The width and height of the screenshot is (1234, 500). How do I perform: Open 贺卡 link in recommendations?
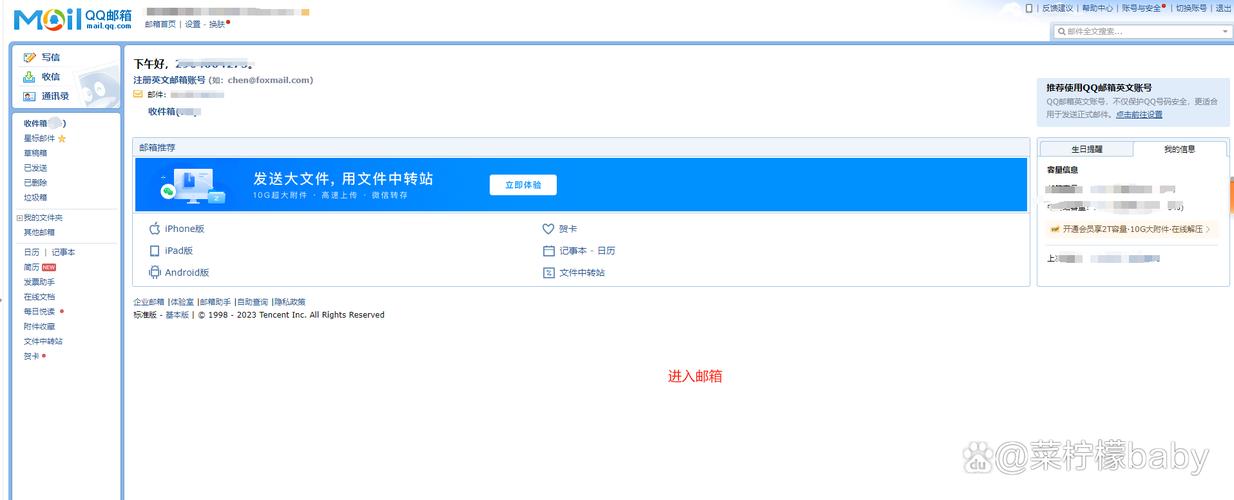(568, 229)
